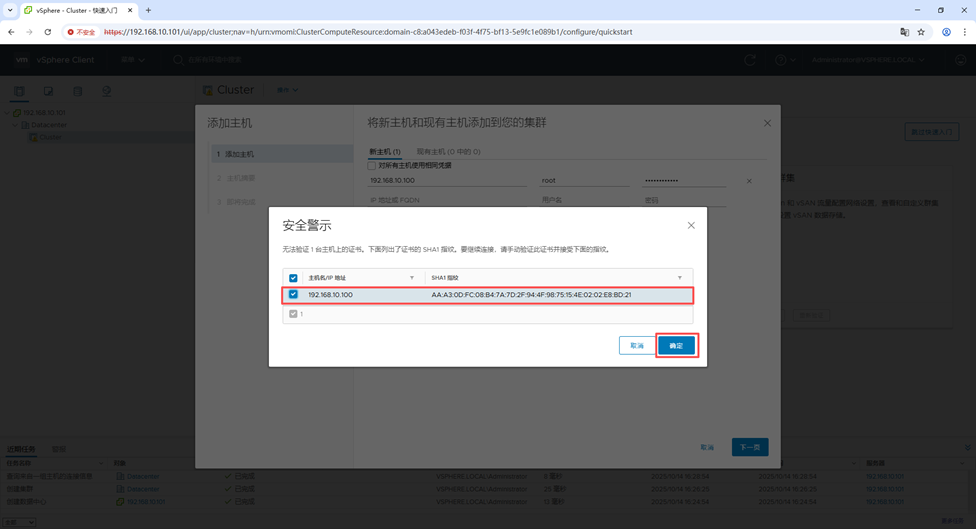
Task: Select the 新主机 (1) tab
Action: [384, 152]
